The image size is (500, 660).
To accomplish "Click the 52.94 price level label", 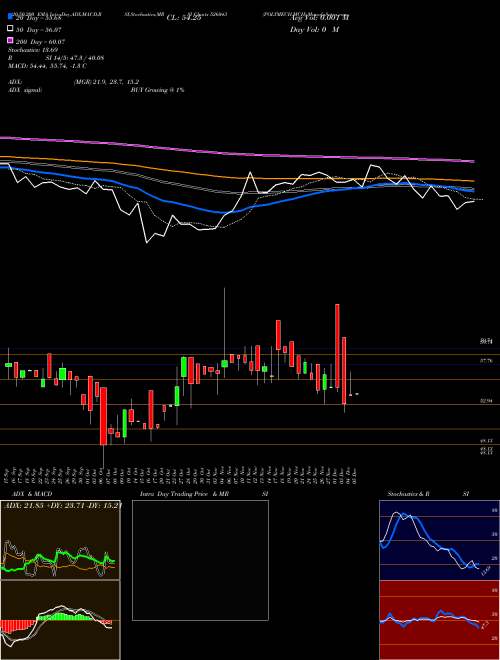I will (486, 401).
